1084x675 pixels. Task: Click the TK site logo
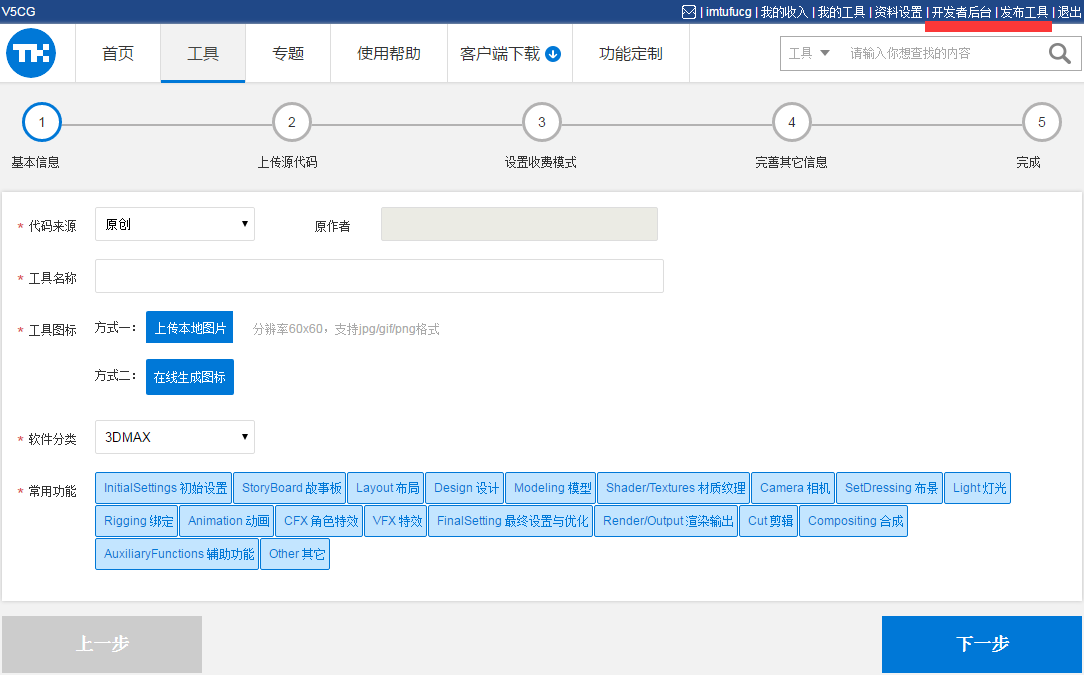(x=31, y=53)
